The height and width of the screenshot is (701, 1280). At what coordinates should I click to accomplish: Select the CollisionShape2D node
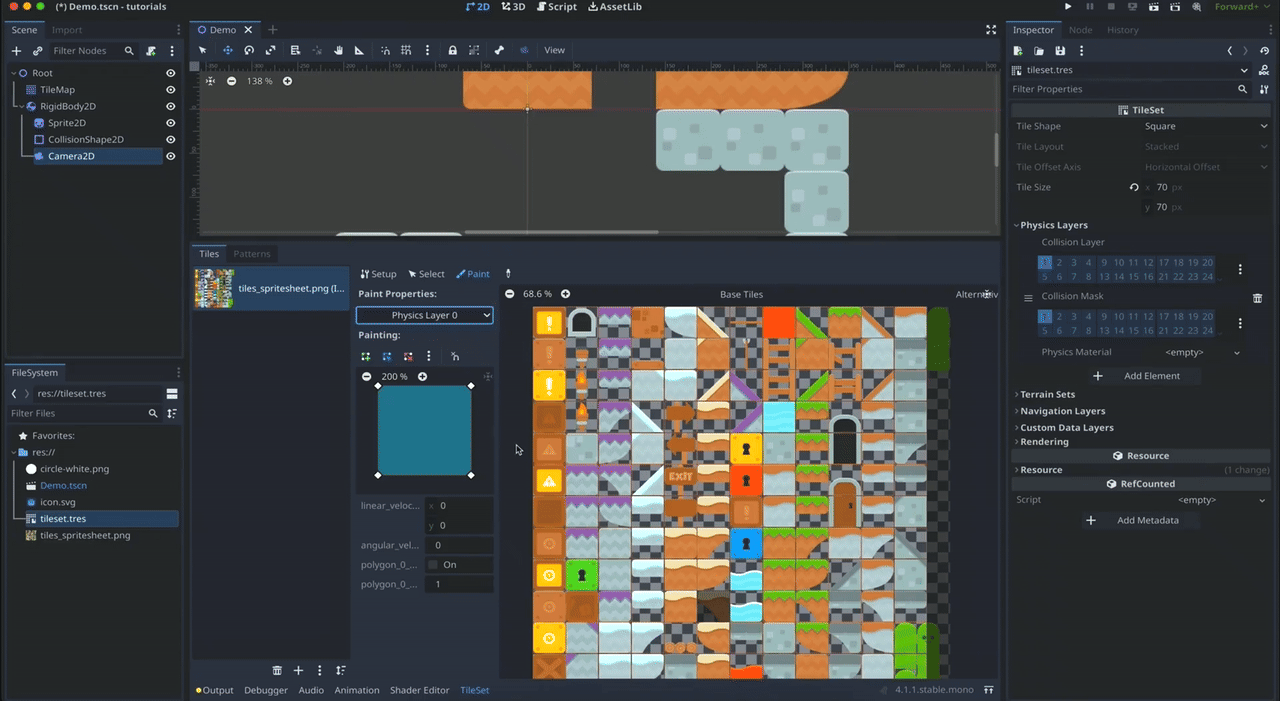coord(85,139)
